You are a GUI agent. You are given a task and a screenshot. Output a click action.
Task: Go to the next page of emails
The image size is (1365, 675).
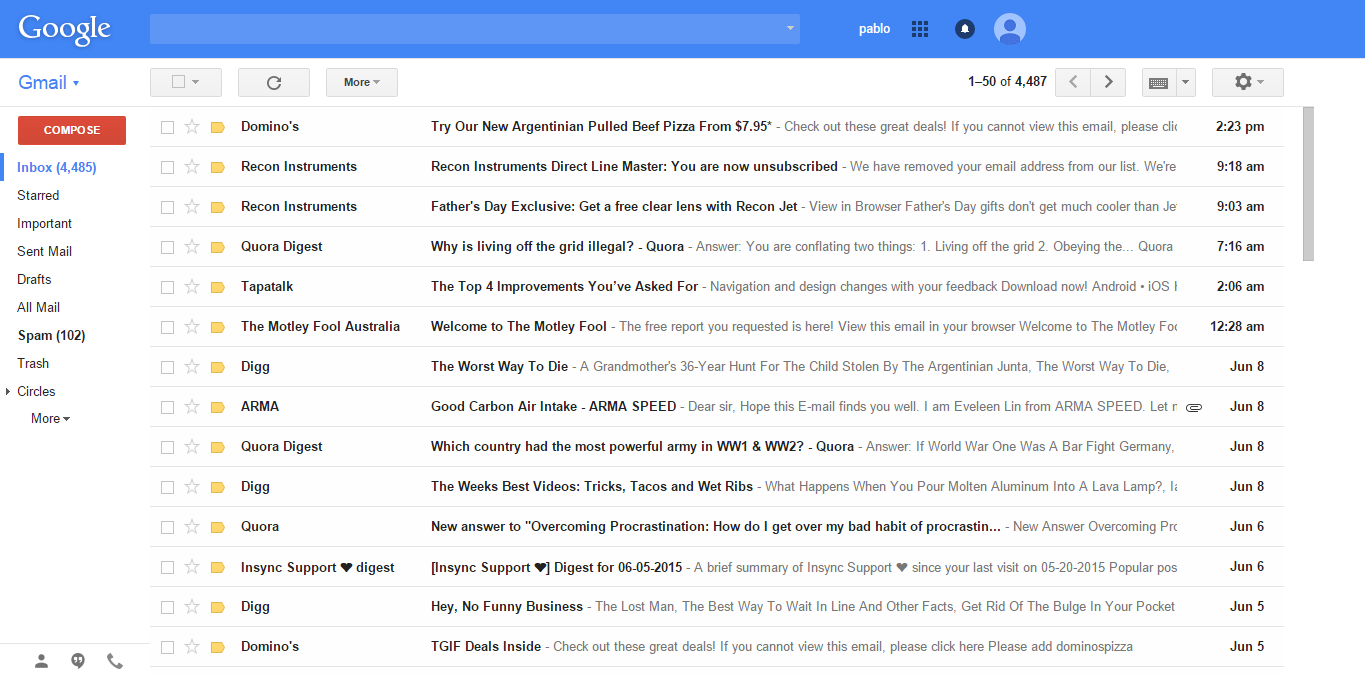coord(1107,82)
